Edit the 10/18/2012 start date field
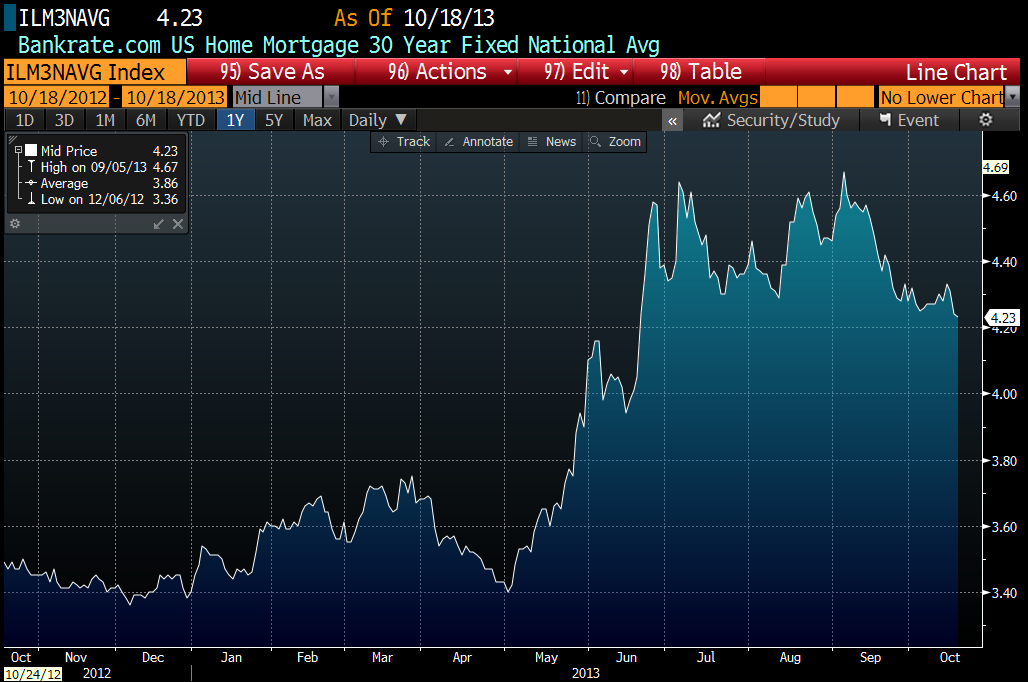The image size is (1028, 682). click(57, 97)
